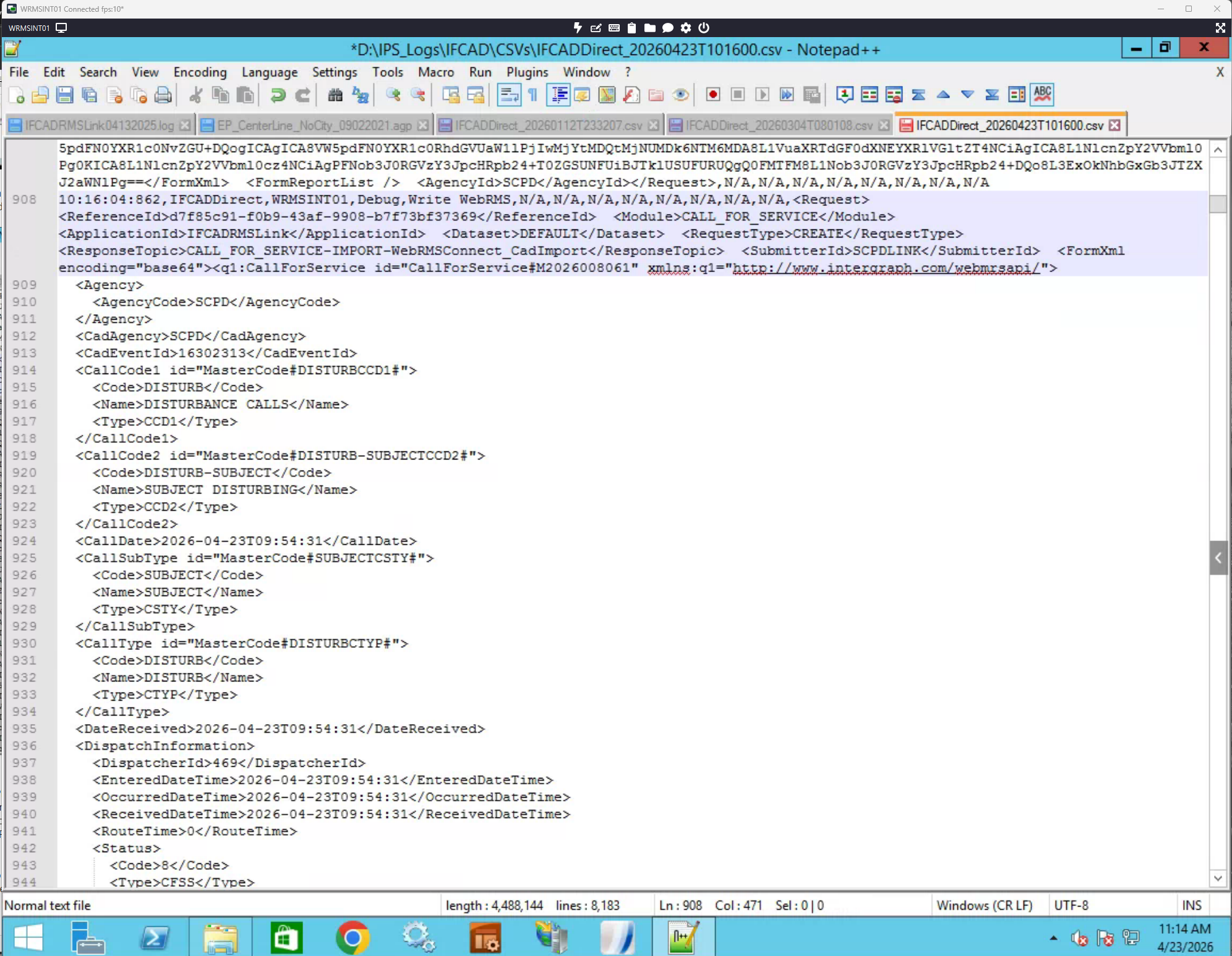Click the Zoom In magnifier icon

(393, 95)
